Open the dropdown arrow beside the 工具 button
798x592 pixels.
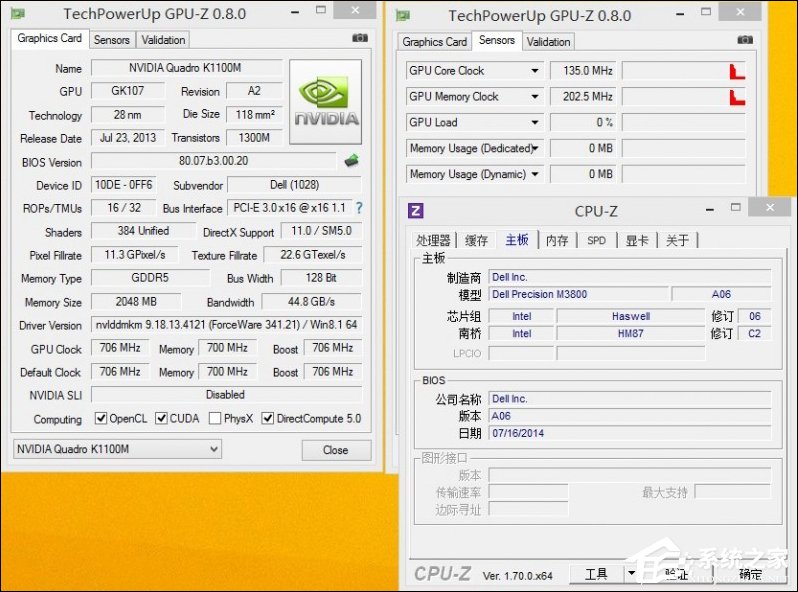pyautogui.click(x=632, y=574)
